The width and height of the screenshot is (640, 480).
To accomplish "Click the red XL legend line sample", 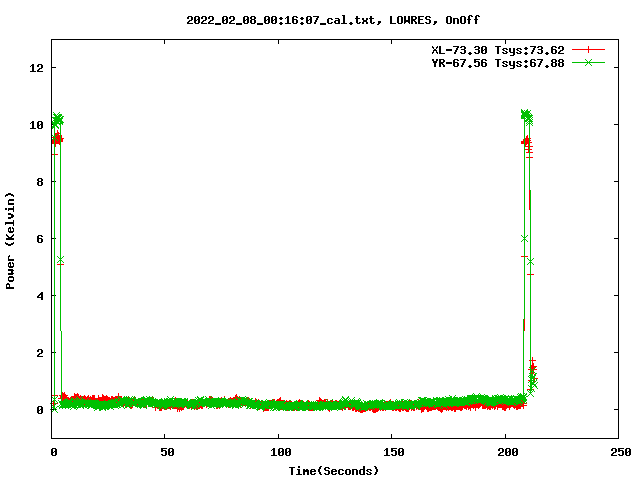I will click(588, 50).
